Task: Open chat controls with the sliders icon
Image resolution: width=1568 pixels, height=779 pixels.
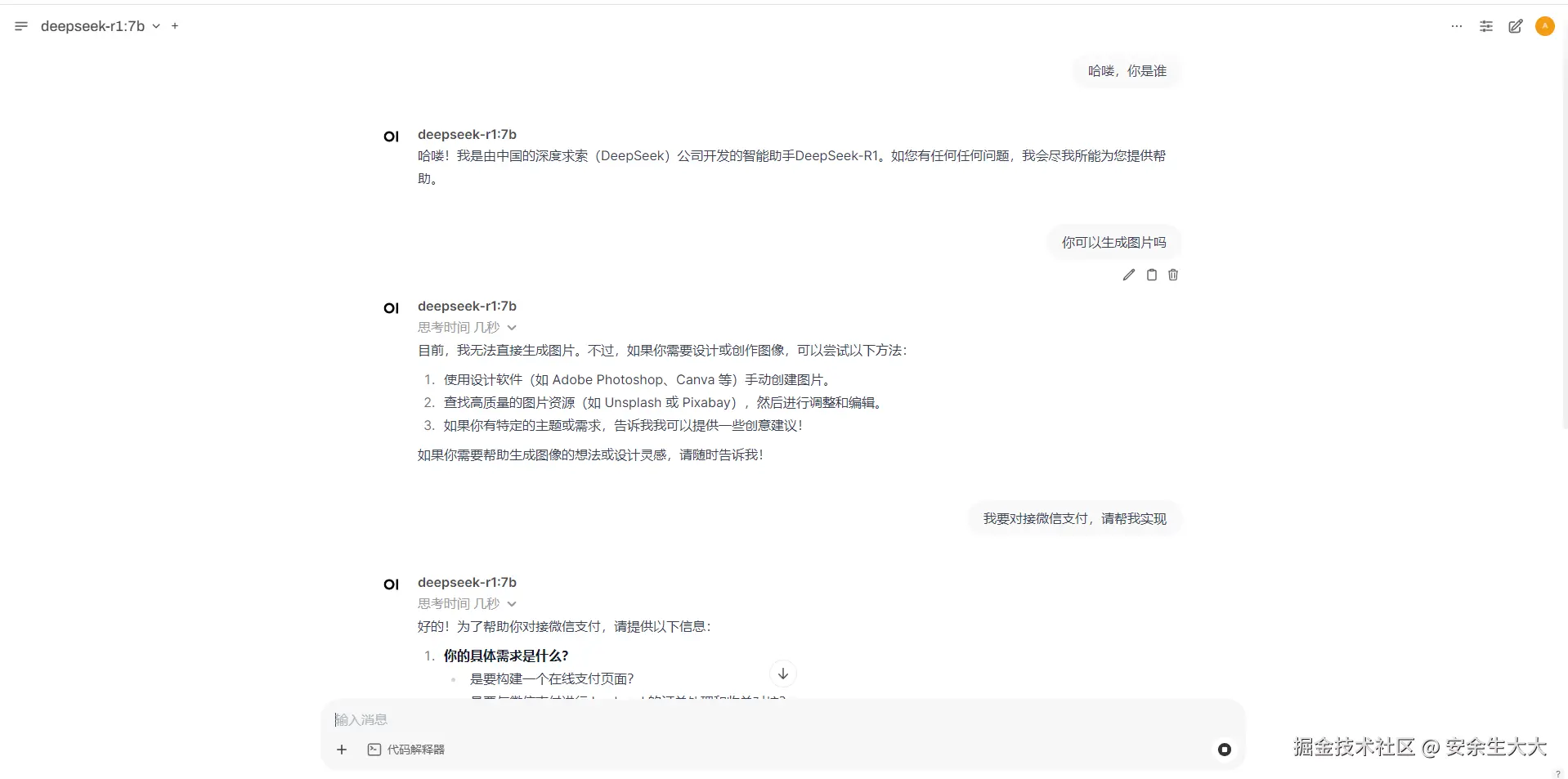Action: [x=1486, y=25]
